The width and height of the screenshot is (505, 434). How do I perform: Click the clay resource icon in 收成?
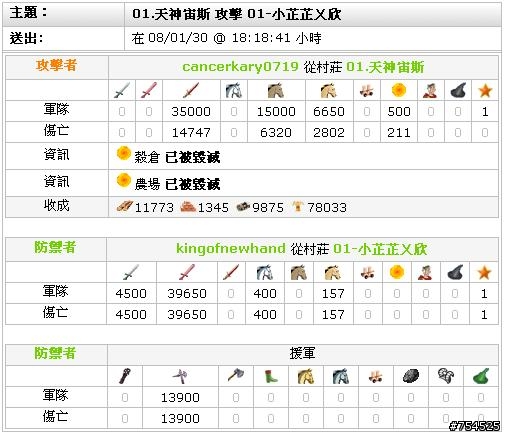[x=188, y=206]
